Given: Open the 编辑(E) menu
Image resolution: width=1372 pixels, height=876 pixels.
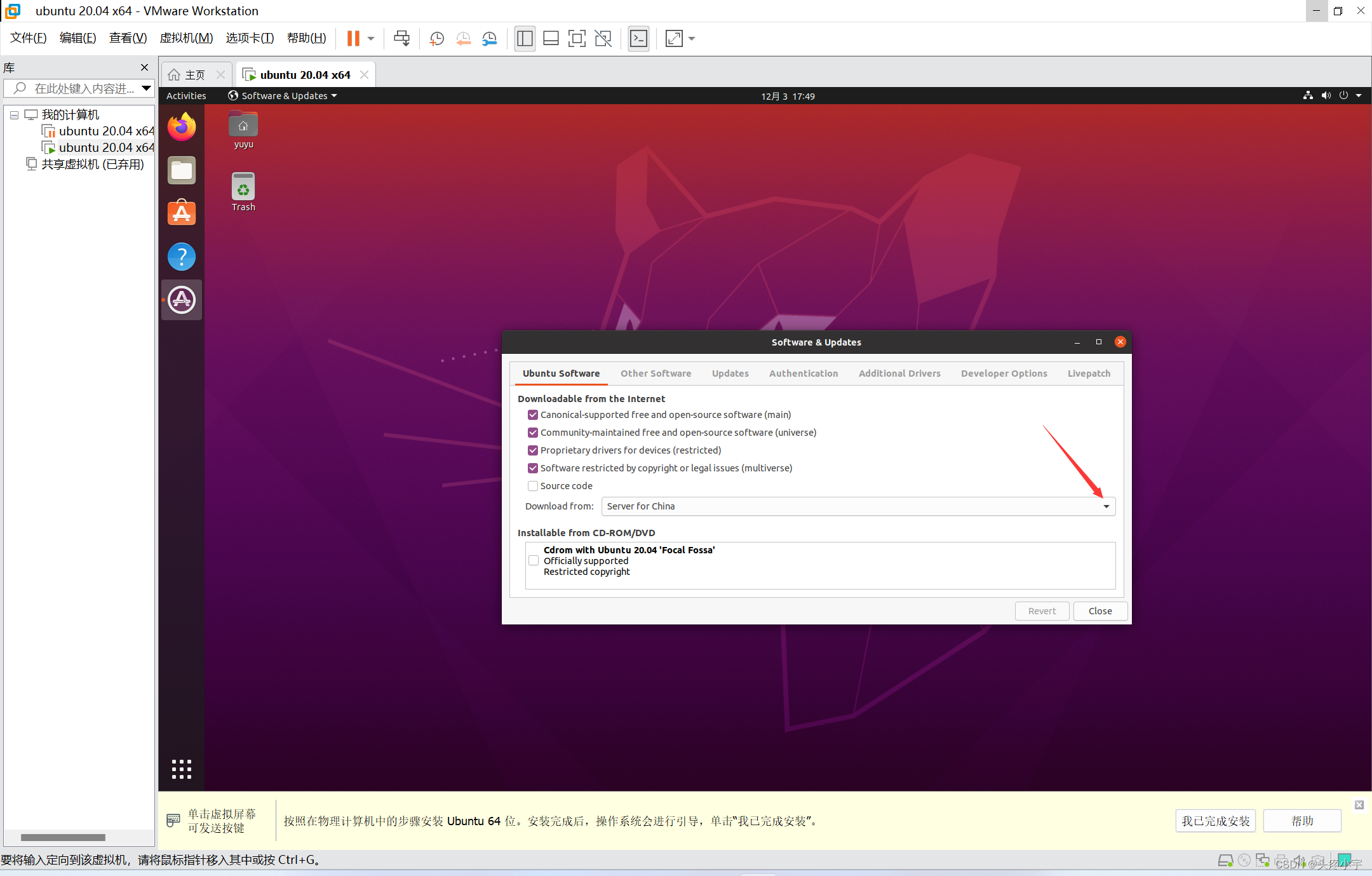Looking at the screenshot, I should click(77, 38).
